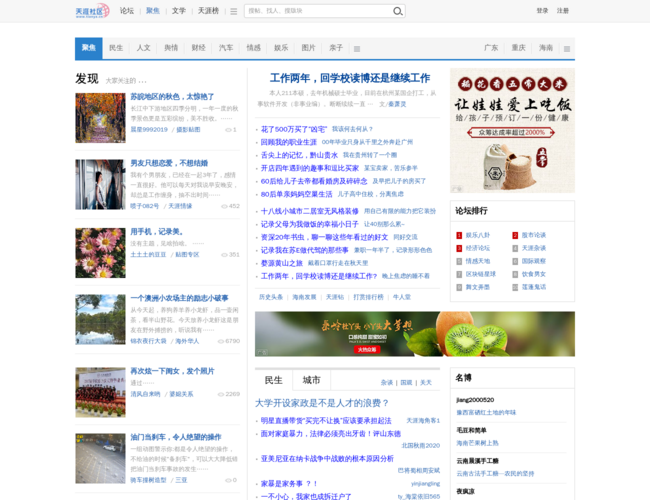Image resolution: width=650 pixels, height=500 pixels.
Task: Open article 男友只想恋爱，不想结婚
Action: pyautogui.click(x=169, y=163)
